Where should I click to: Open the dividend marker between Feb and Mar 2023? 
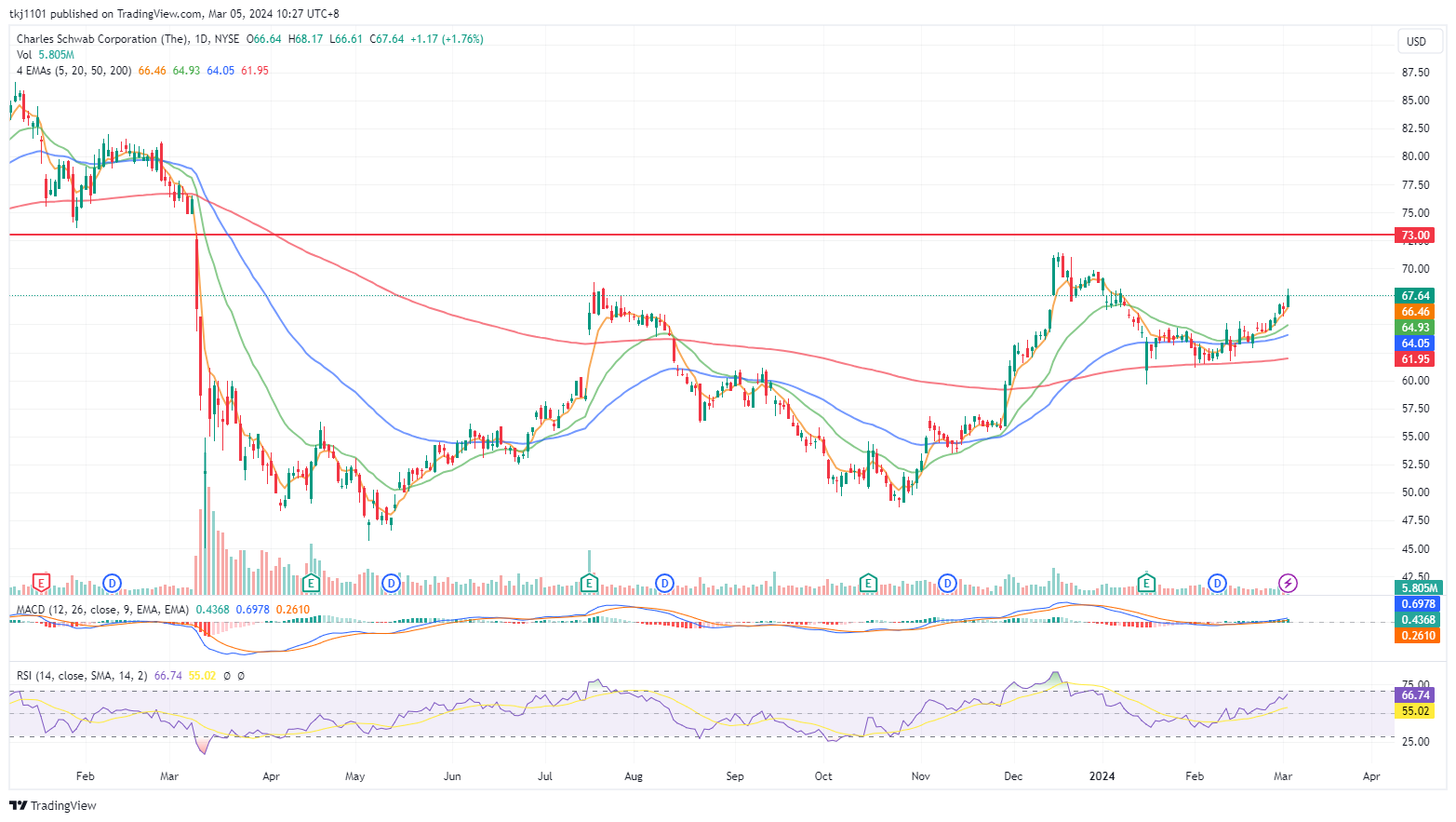coord(112,583)
